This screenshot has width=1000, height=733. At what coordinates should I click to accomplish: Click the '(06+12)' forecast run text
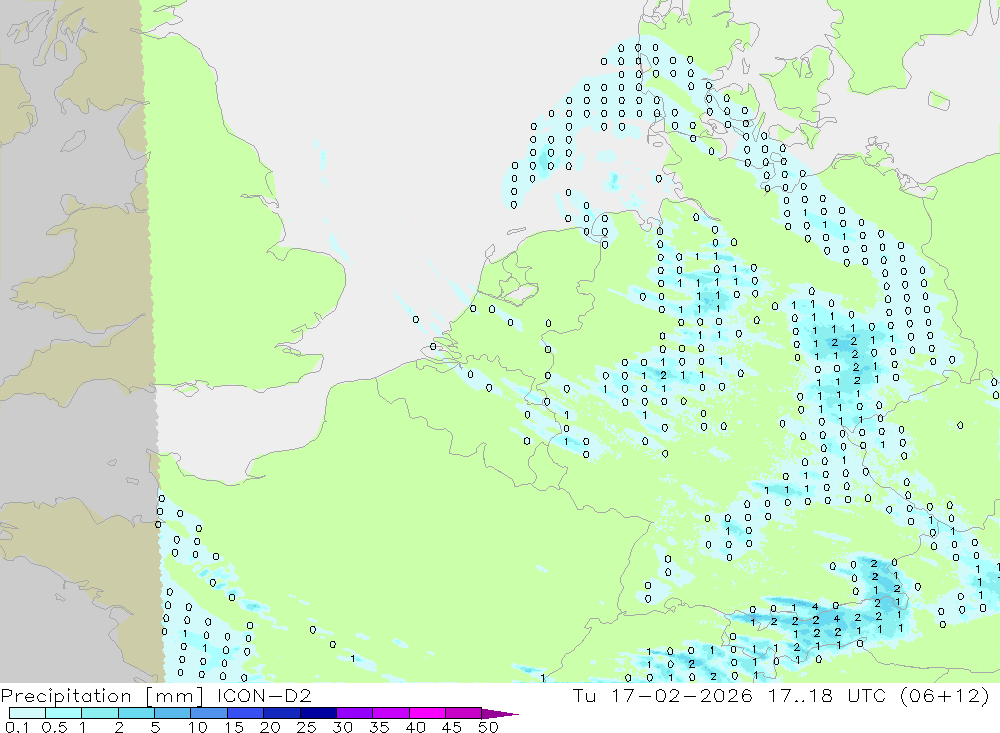pyautogui.click(x=945, y=695)
